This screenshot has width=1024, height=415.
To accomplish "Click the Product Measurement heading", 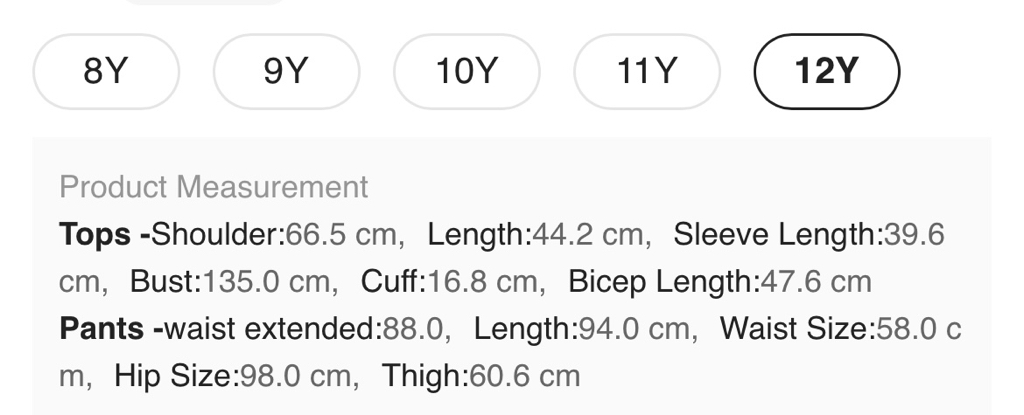I will [x=214, y=187].
